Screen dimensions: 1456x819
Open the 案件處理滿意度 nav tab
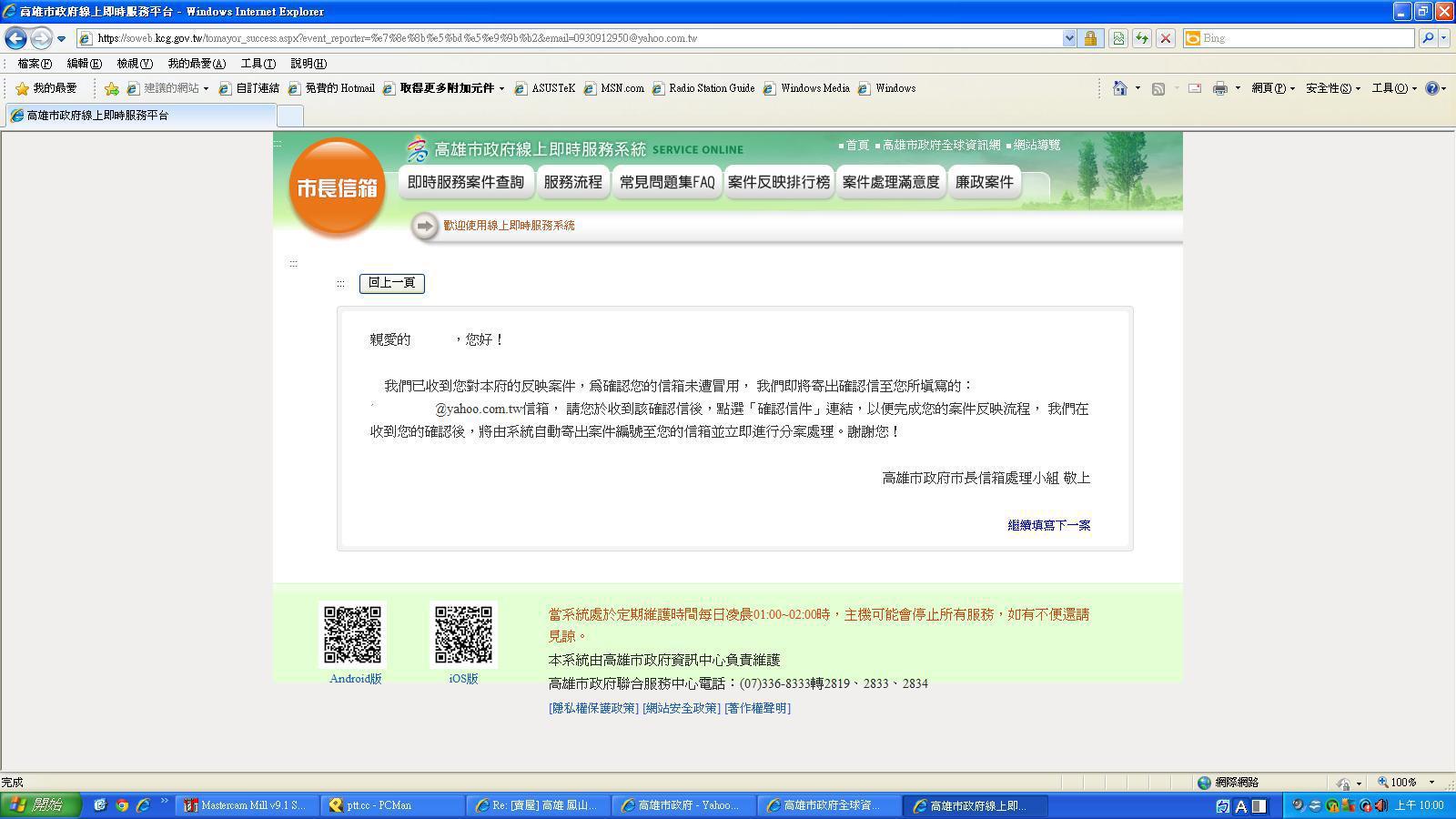pyautogui.click(x=891, y=182)
